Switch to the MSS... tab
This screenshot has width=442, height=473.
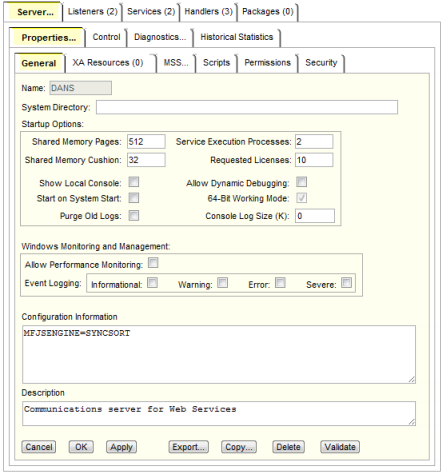click(176, 63)
